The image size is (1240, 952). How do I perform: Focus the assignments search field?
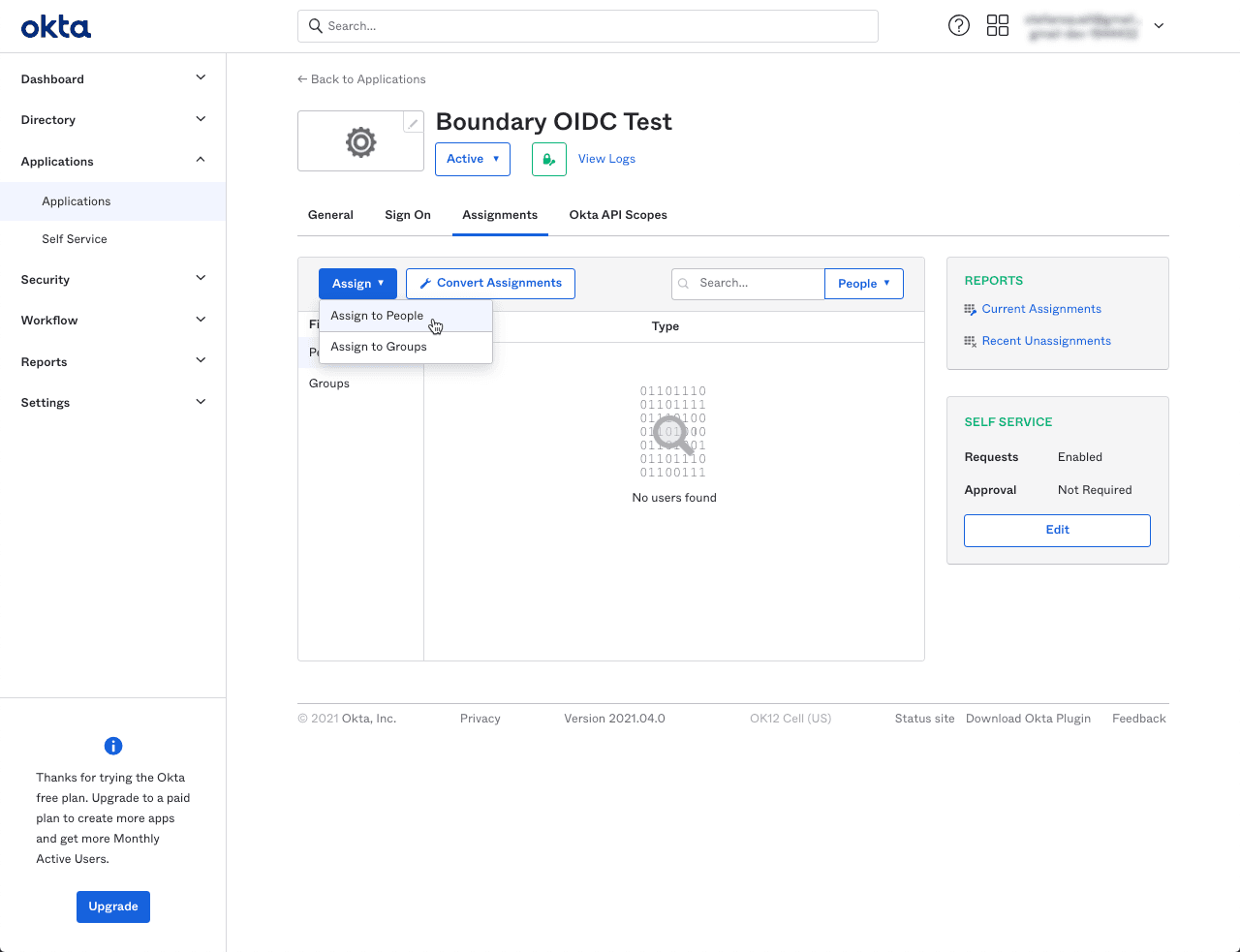click(748, 284)
